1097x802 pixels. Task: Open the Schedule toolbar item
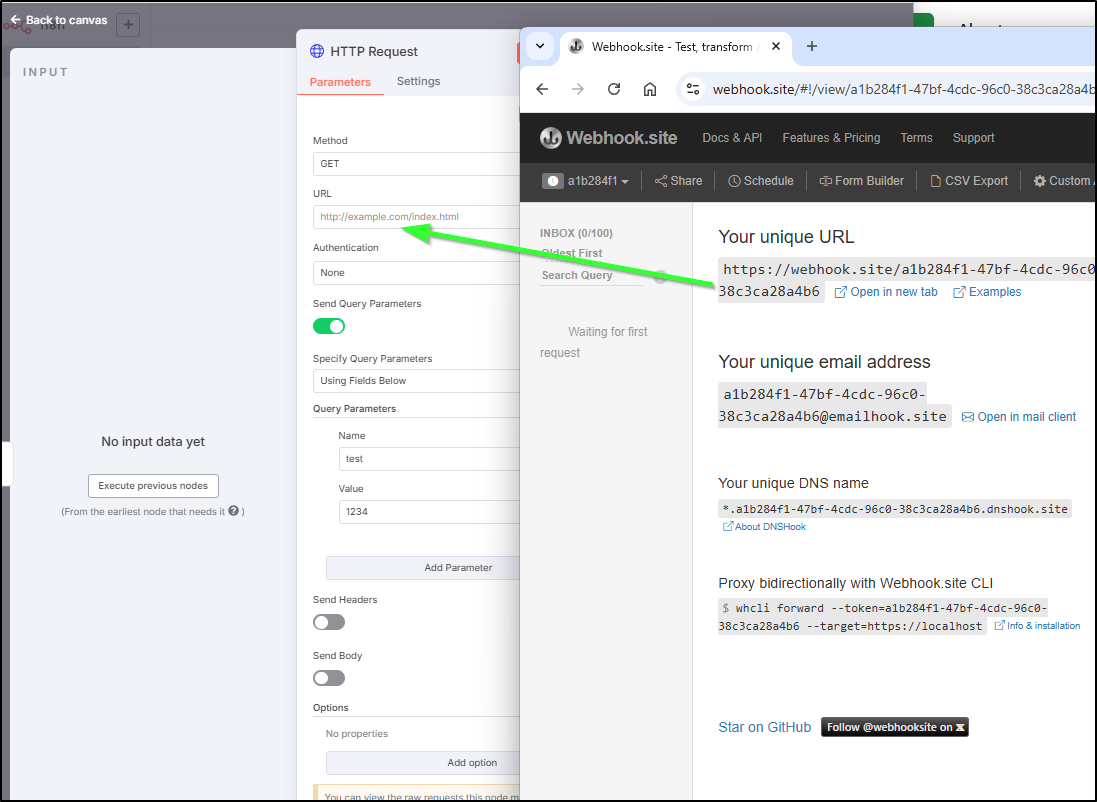point(760,181)
